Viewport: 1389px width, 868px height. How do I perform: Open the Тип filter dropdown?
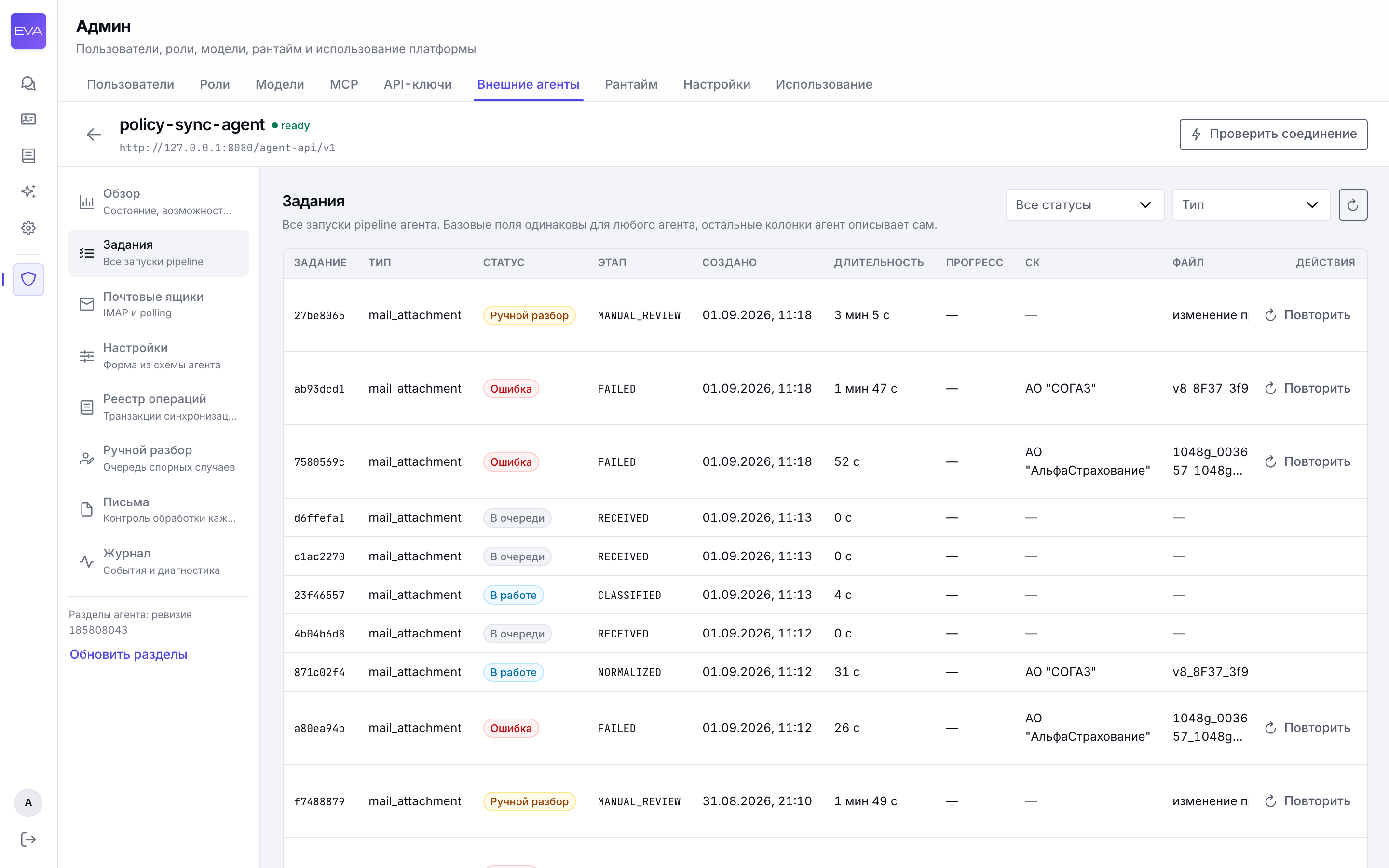click(1251, 205)
